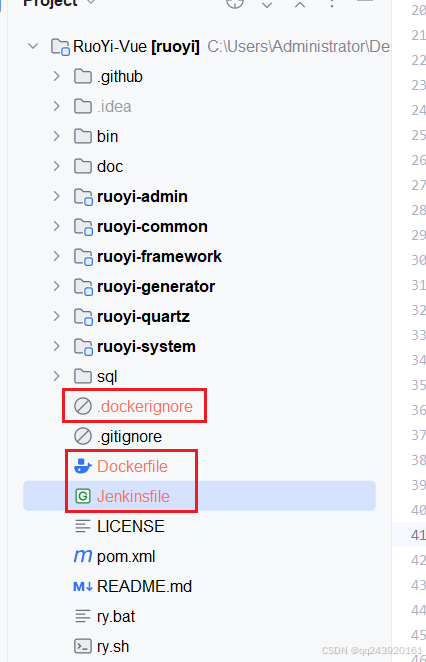Click the LICENSE text file icon
The height and width of the screenshot is (662, 426).
83,526
